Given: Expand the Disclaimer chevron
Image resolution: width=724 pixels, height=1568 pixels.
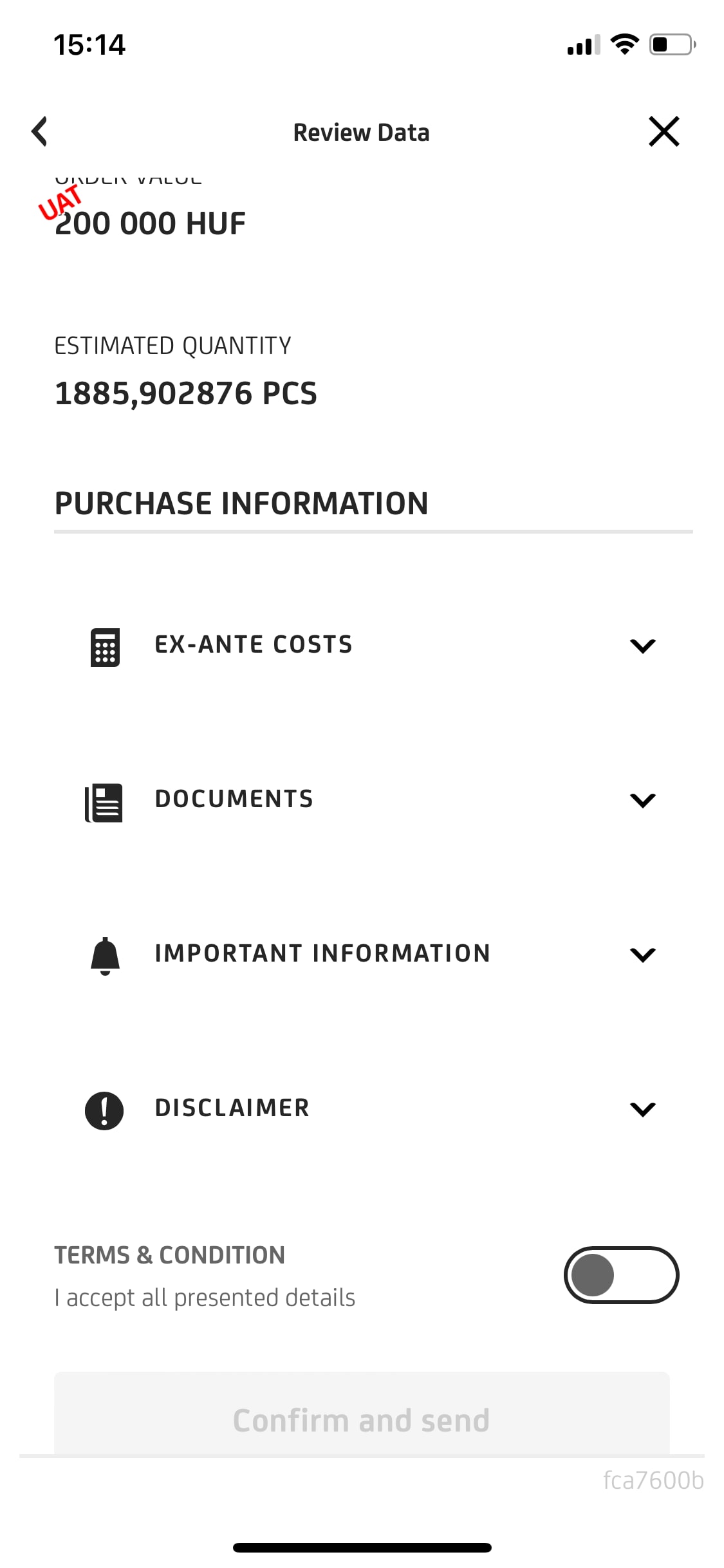Looking at the screenshot, I should pos(642,1109).
